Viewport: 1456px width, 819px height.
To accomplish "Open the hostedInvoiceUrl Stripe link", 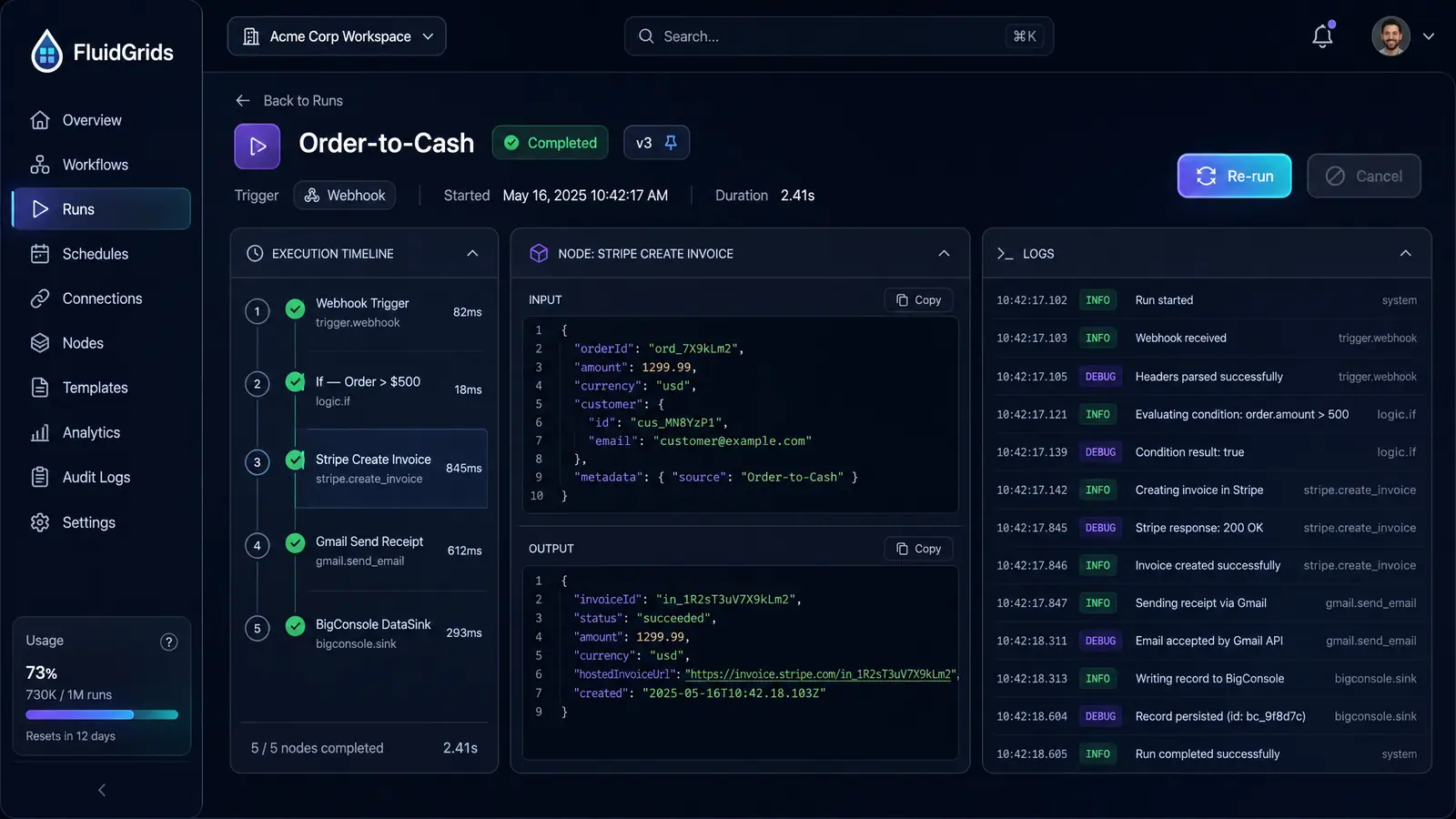I will 819,674.
